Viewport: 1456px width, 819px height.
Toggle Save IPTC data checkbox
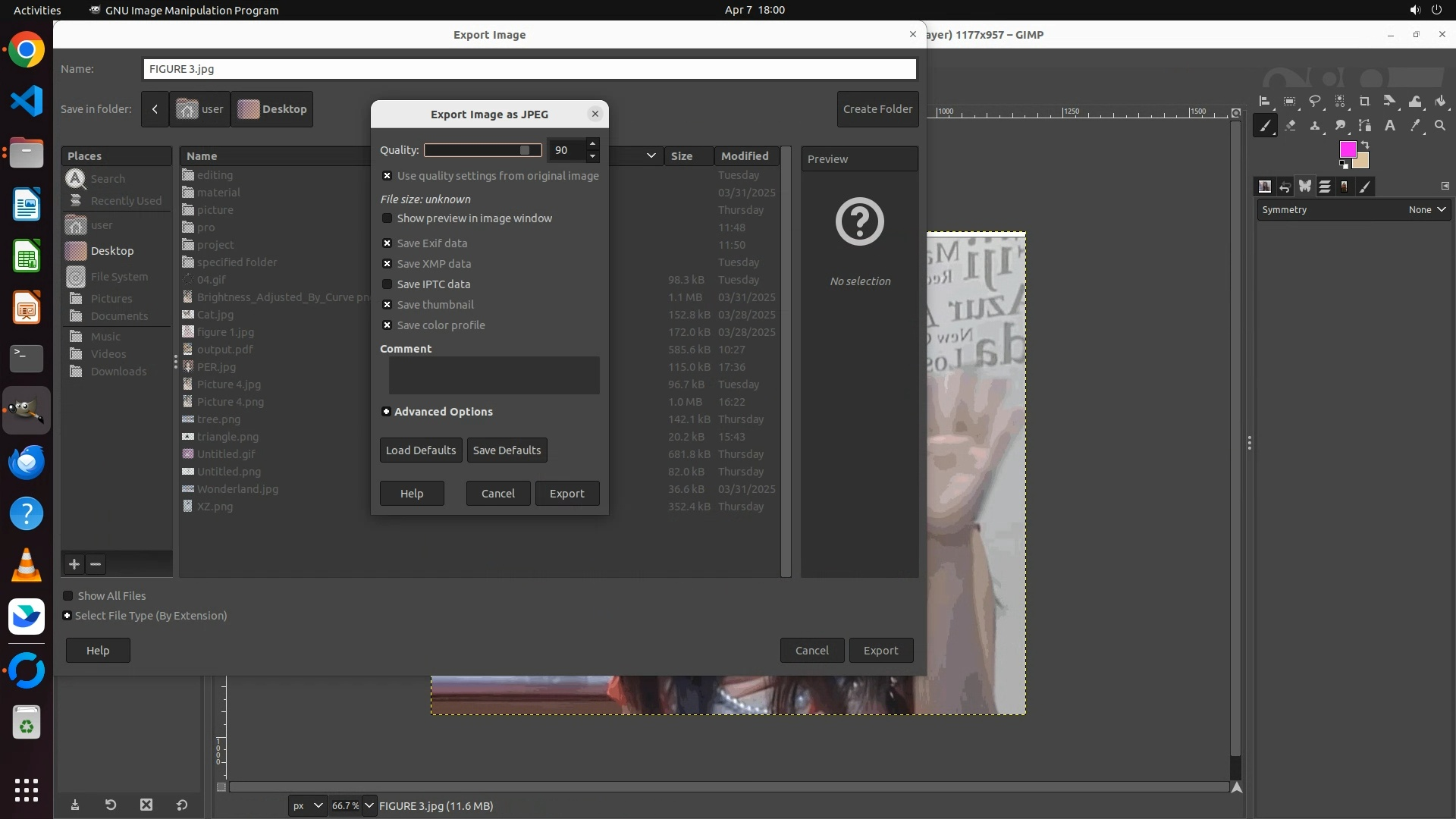click(x=388, y=284)
